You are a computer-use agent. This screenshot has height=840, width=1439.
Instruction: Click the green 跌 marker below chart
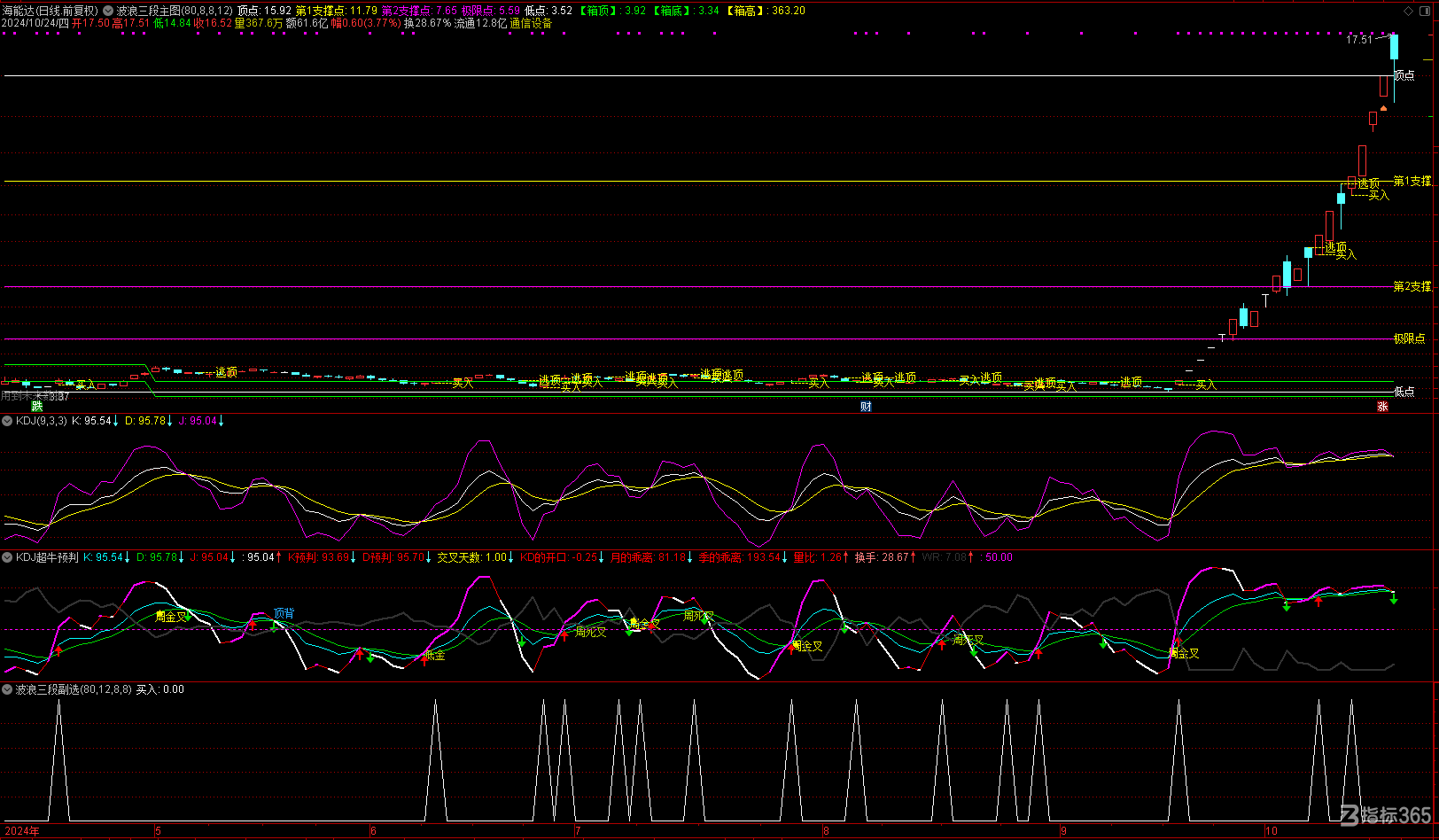pyautogui.click(x=36, y=406)
